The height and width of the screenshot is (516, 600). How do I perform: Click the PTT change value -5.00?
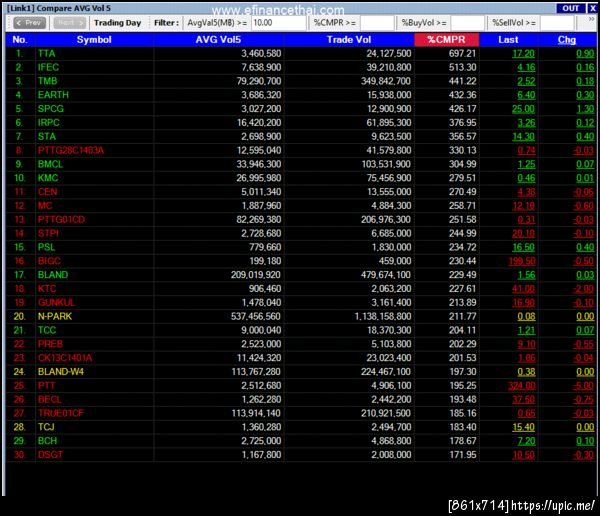click(584, 386)
